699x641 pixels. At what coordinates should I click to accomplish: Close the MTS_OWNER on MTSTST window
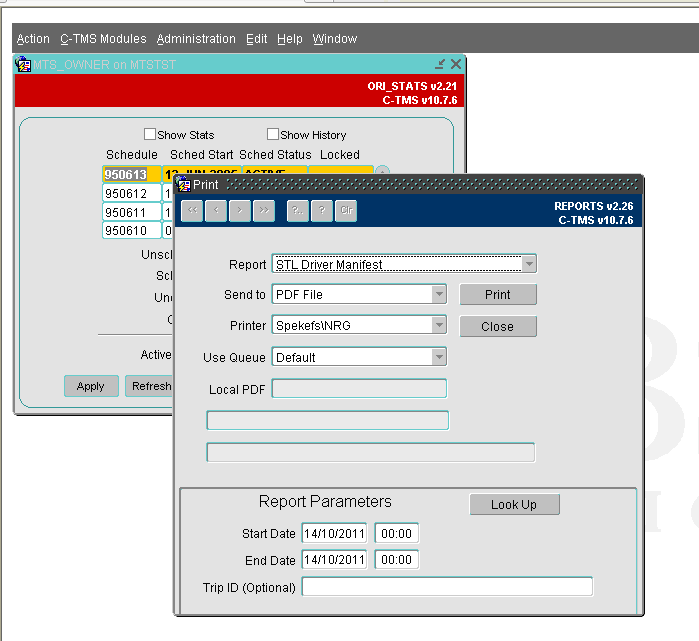click(456, 64)
